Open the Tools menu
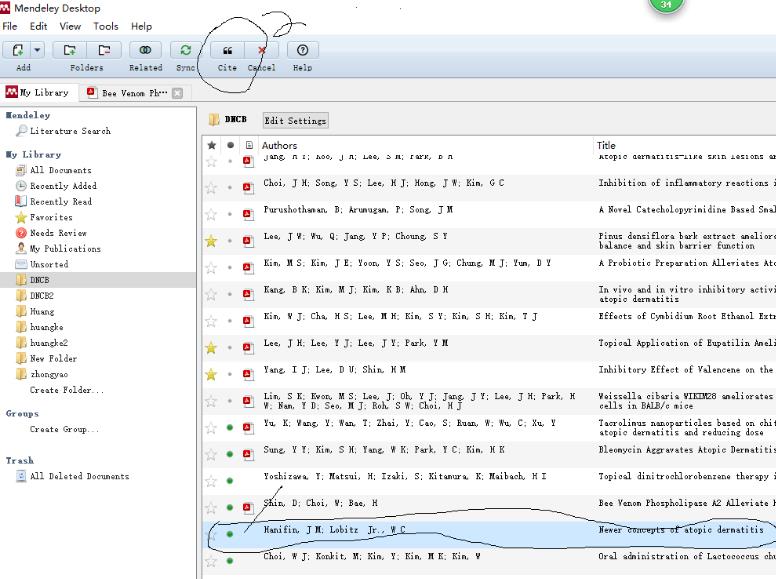This screenshot has height=579, width=776. point(105,26)
